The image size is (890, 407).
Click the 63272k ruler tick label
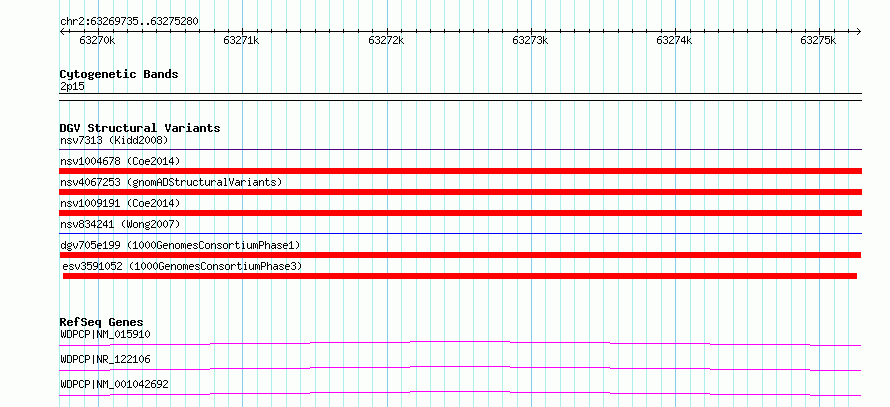pos(386,40)
